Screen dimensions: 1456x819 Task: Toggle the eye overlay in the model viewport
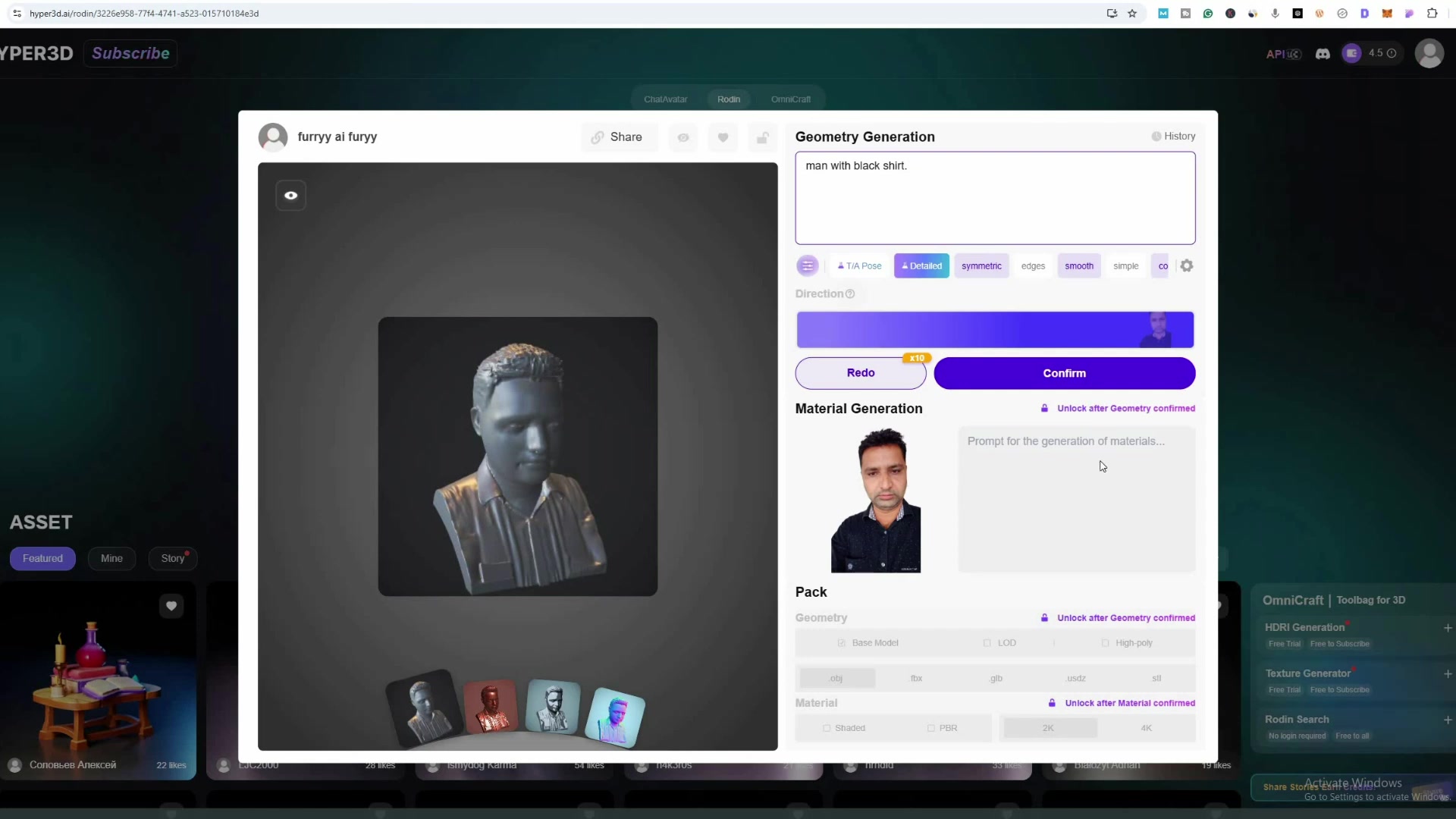click(x=290, y=195)
